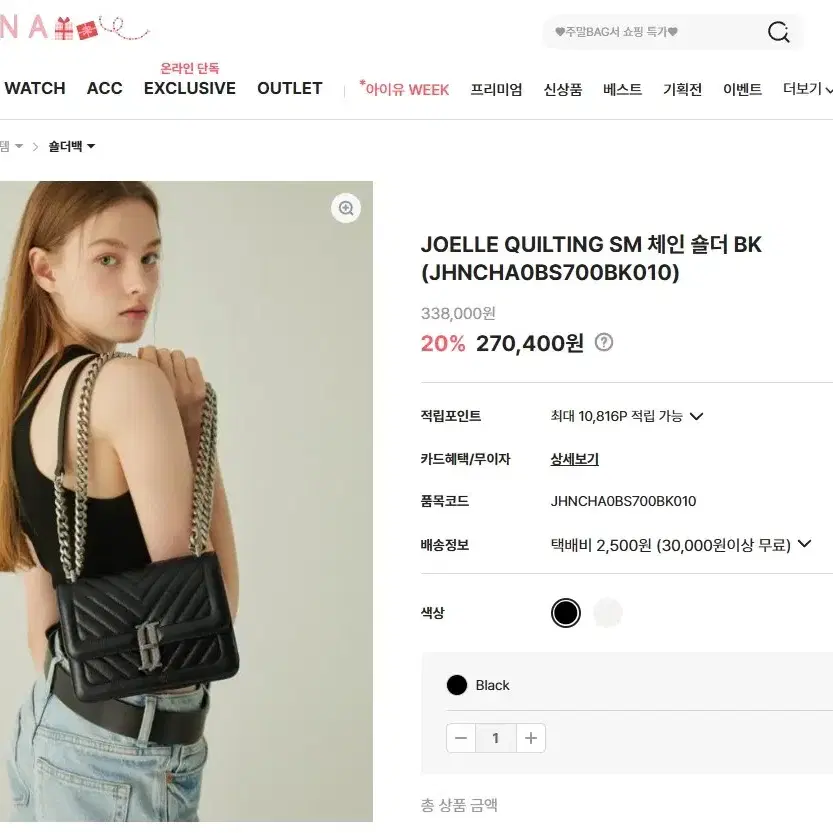
Task: Click the search input field
Action: coord(653,32)
